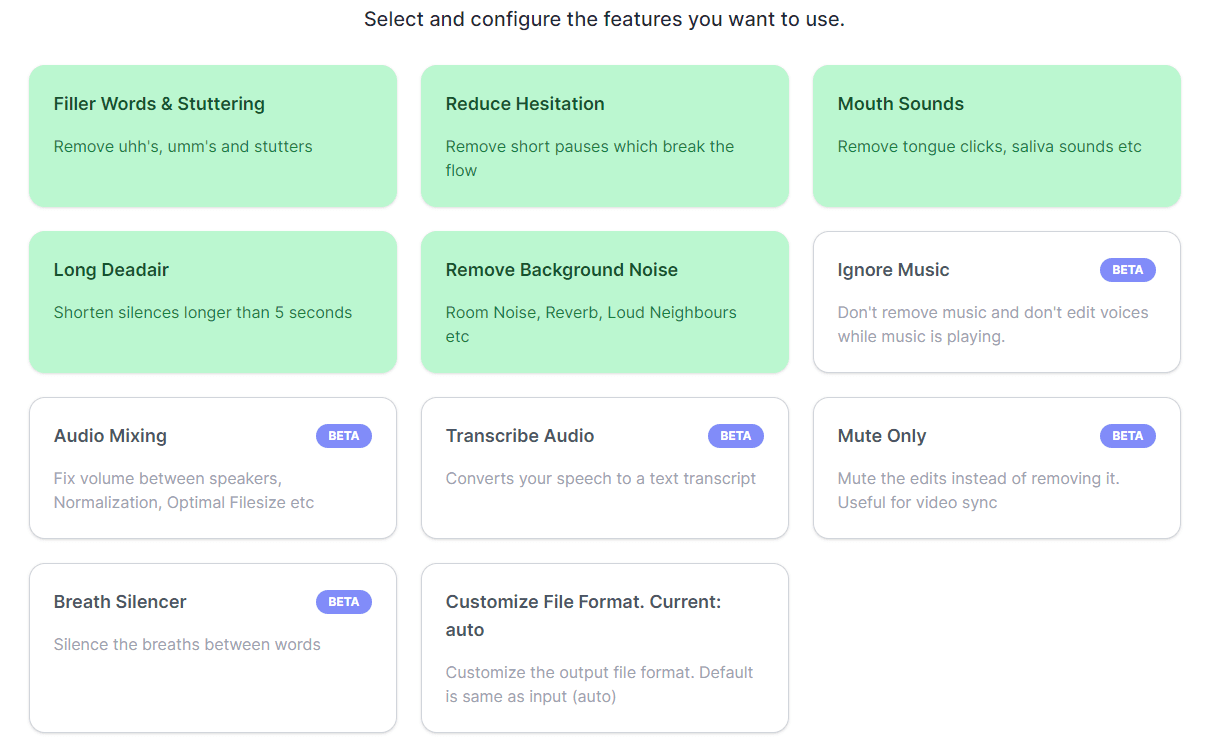Click the BETA badge on Audio Mixing

pos(344,436)
